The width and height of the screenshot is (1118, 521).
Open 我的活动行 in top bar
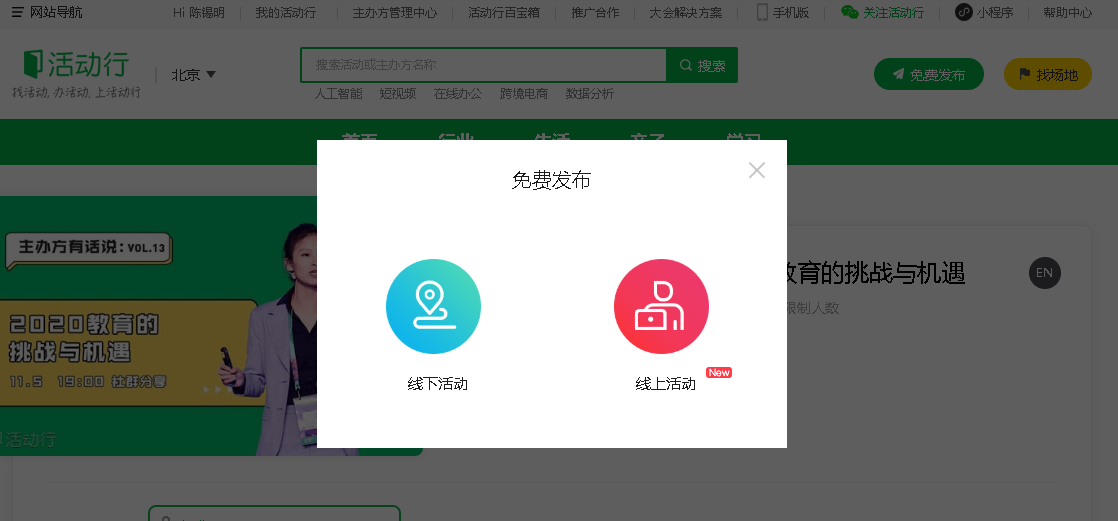click(x=285, y=13)
